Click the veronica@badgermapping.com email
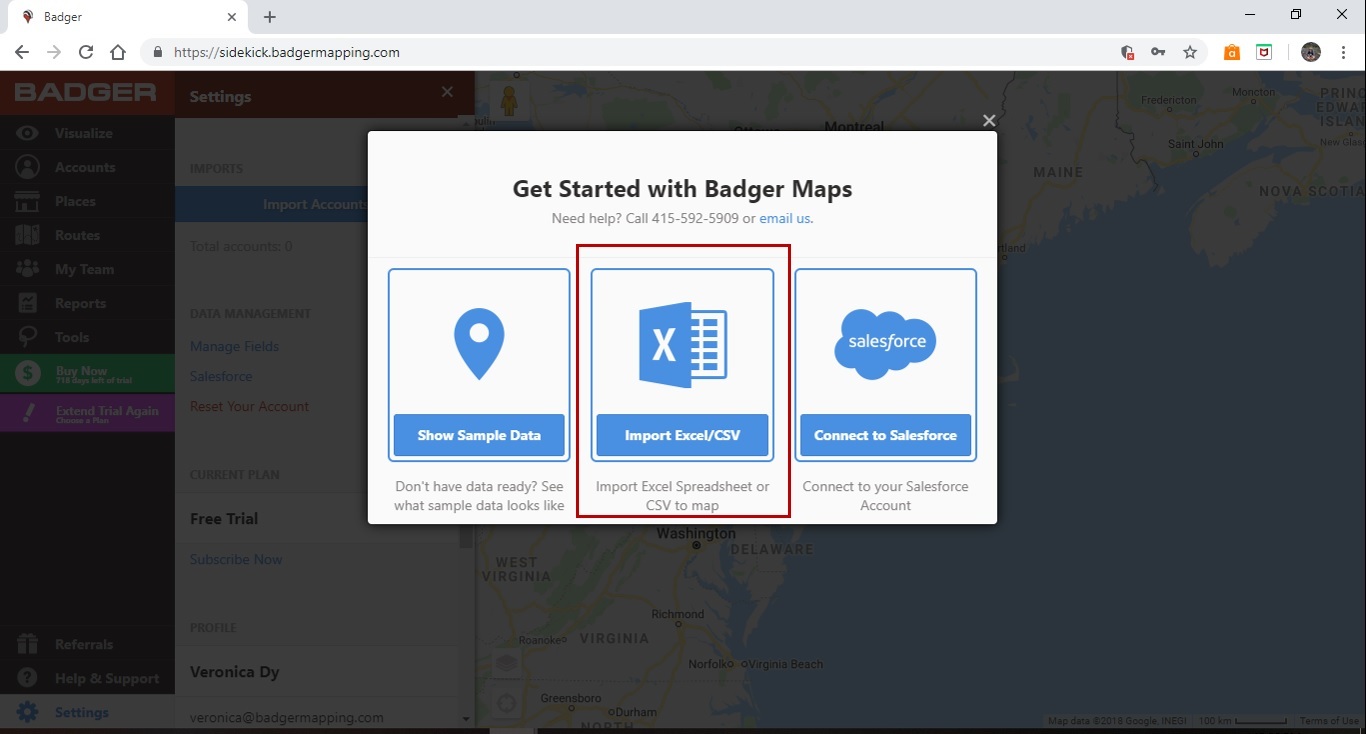 click(x=287, y=717)
